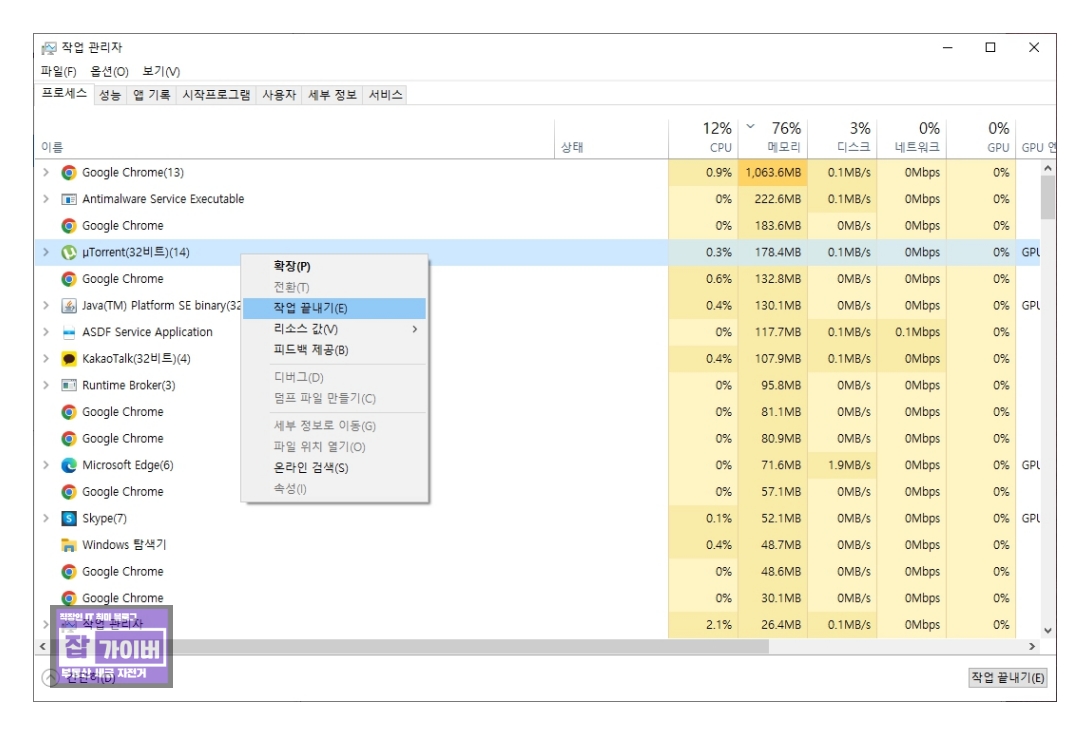Click the Antimalware Service Executable icon
Viewport: 1090px width, 735px height.
pos(69,199)
